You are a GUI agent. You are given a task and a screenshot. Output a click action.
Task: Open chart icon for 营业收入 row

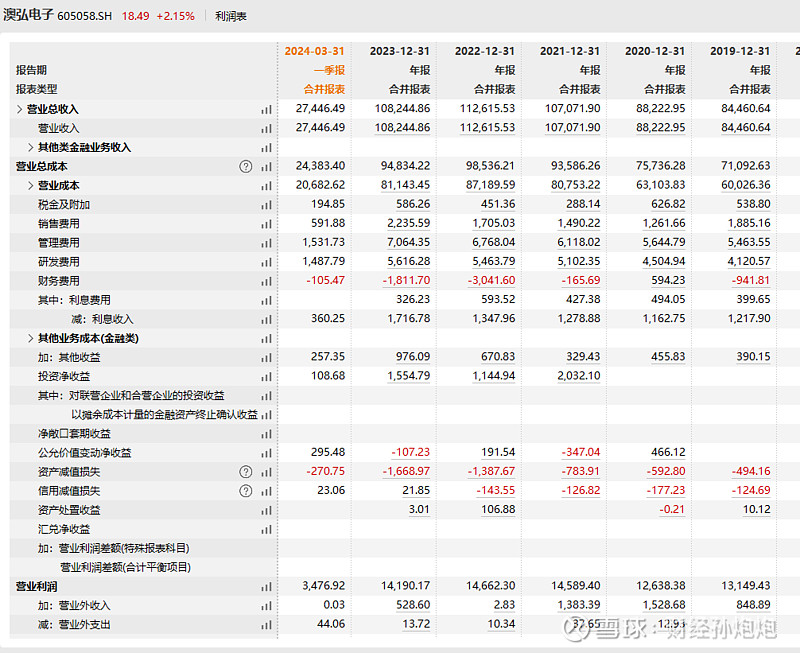click(266, 129)
